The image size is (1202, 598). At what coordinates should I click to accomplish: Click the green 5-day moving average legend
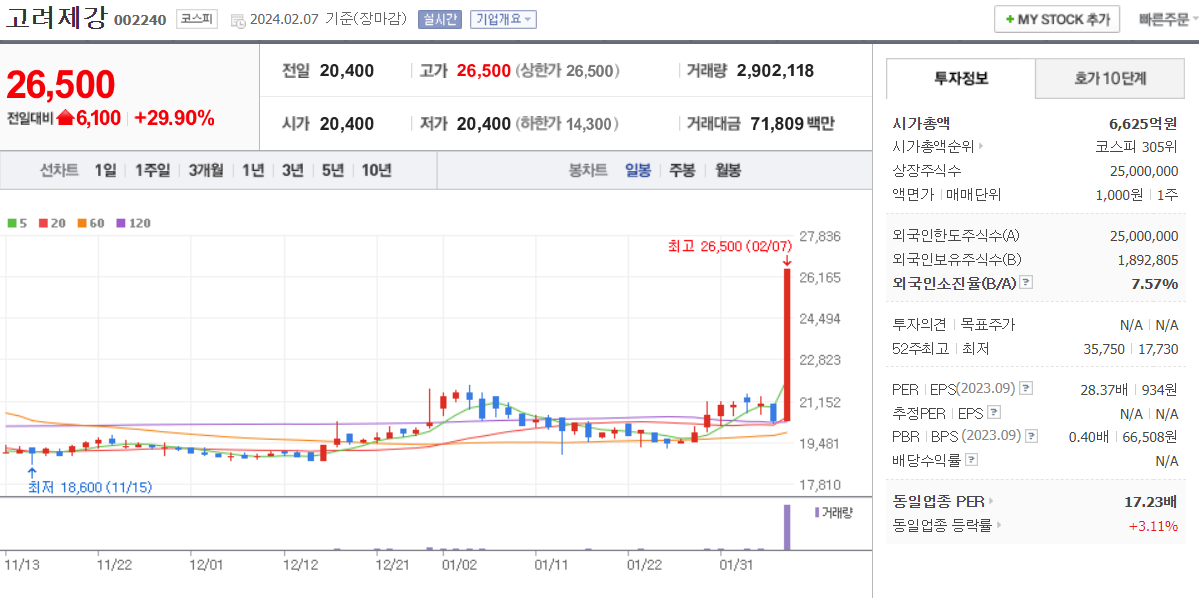17,223
